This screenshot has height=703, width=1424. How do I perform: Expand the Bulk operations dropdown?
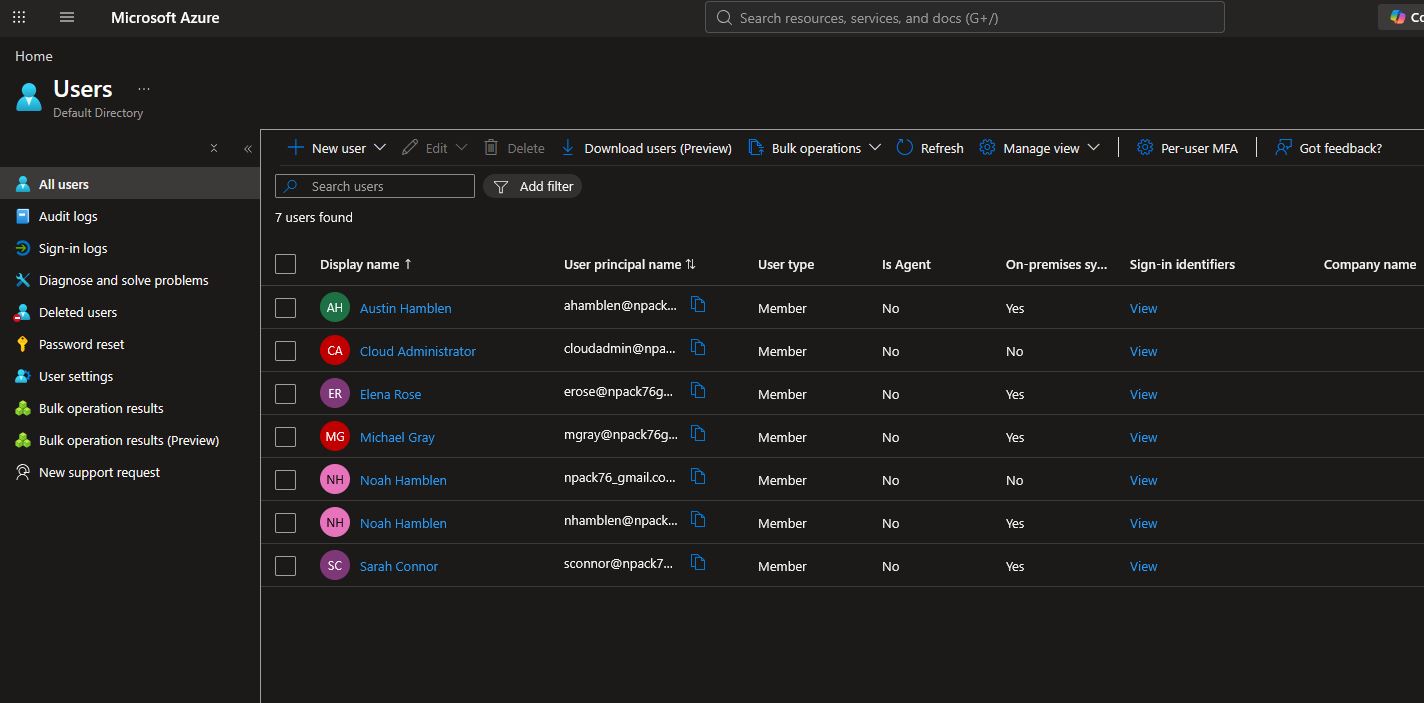[x=875, y=148]
